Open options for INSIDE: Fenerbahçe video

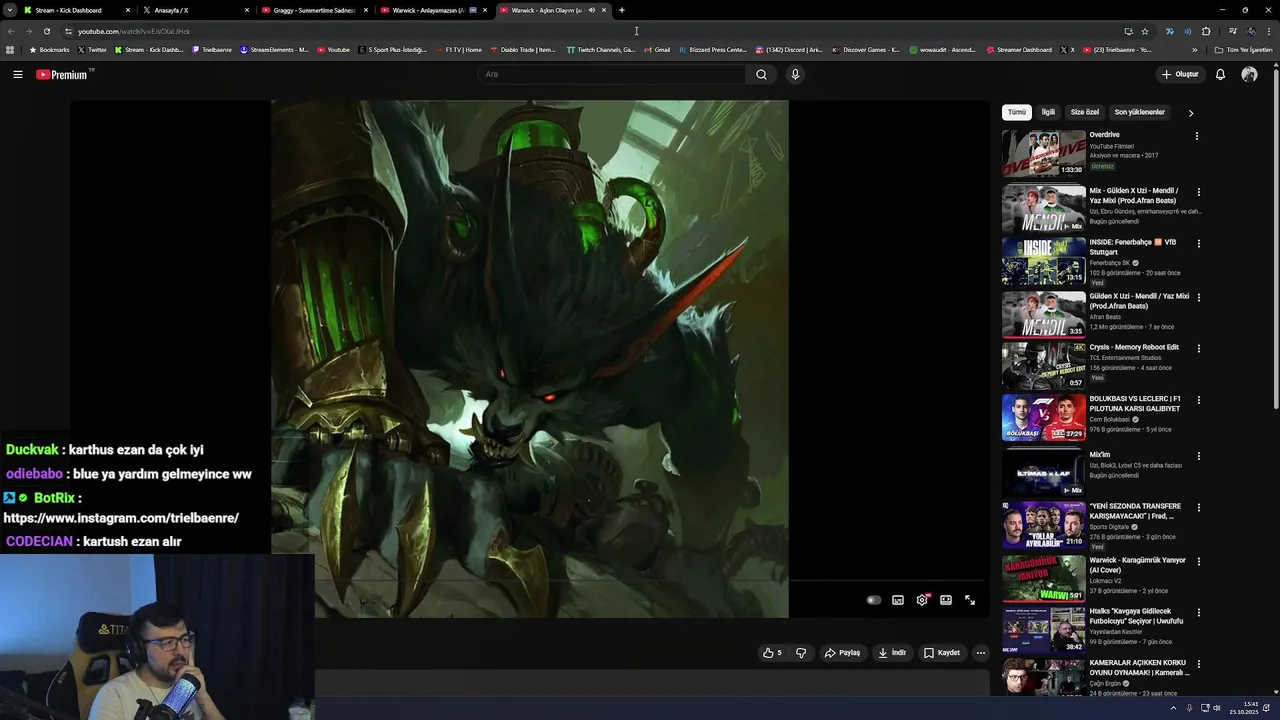click(1199, 243)
